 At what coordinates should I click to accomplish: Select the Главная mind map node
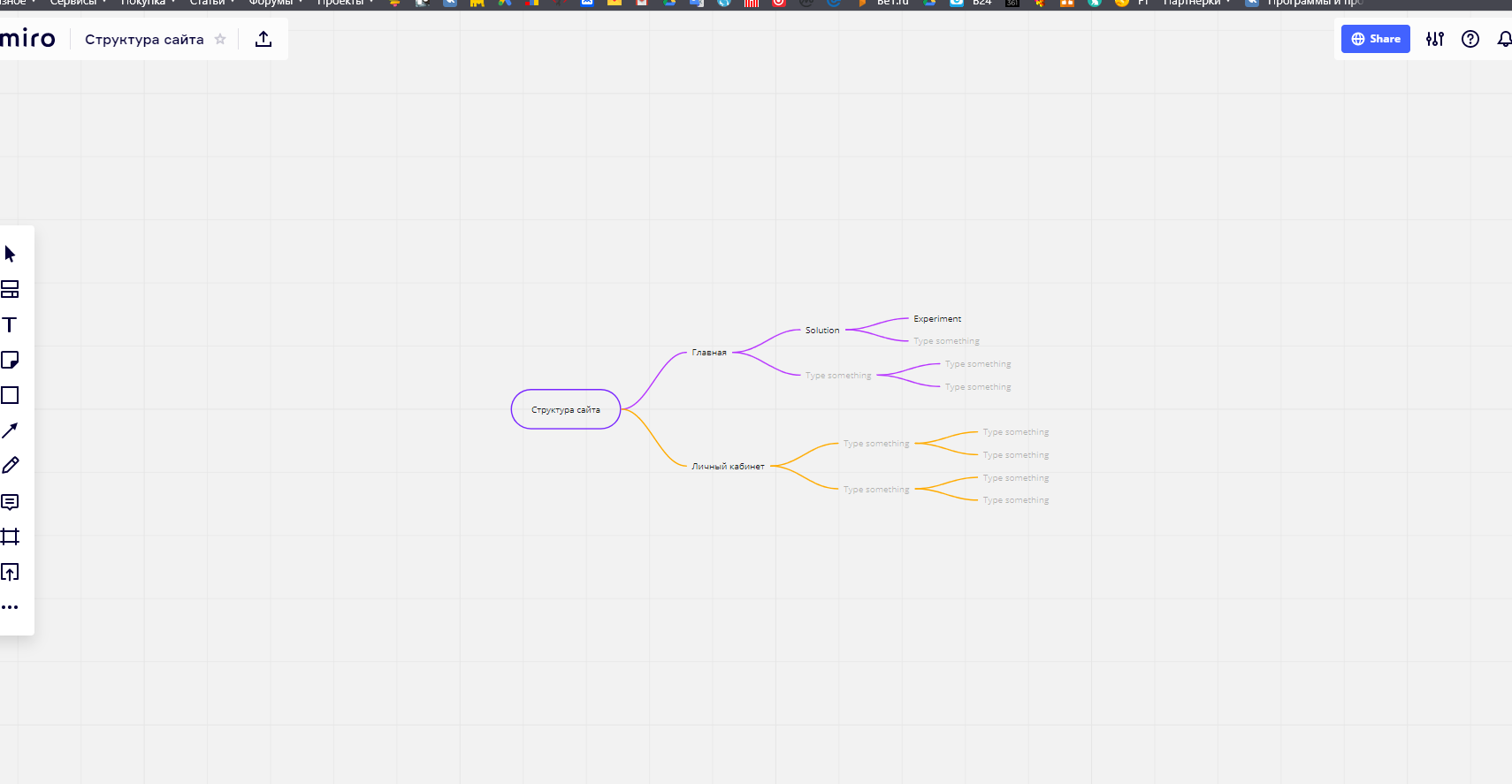click(x=709, y=353)
